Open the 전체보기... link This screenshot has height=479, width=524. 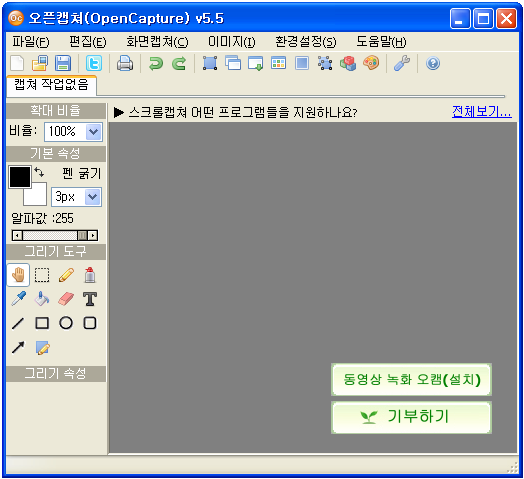(482, 112)
